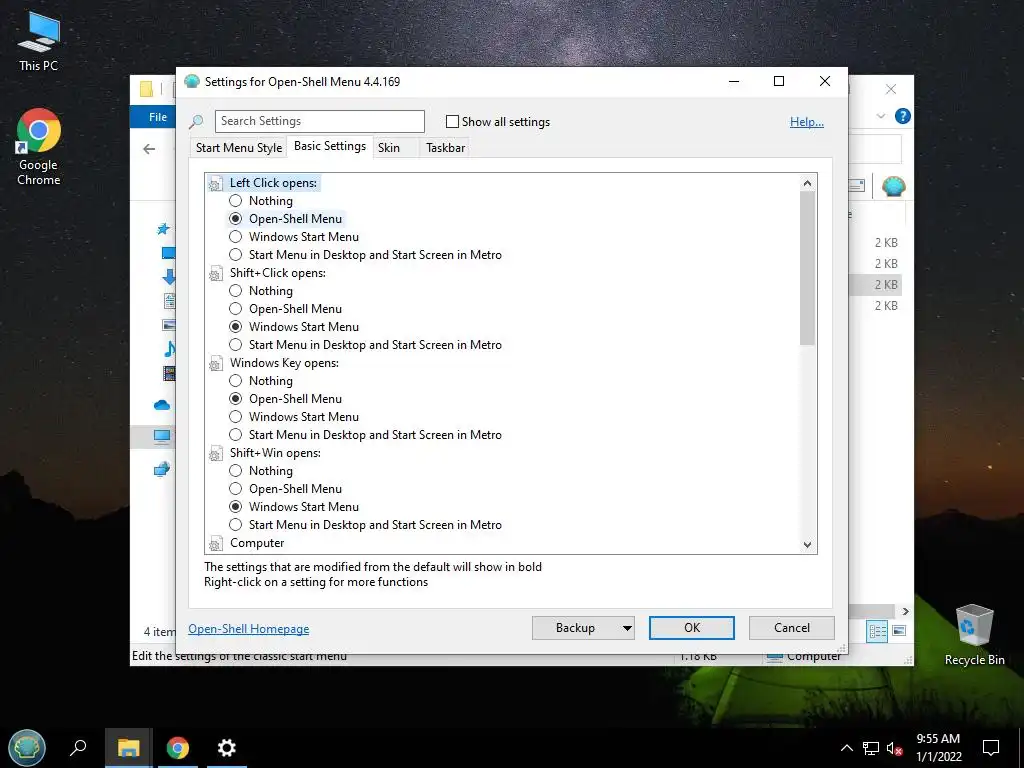Select Music note icon in Explorer sidebar
Screen dimensions: 1024x768
169,349
